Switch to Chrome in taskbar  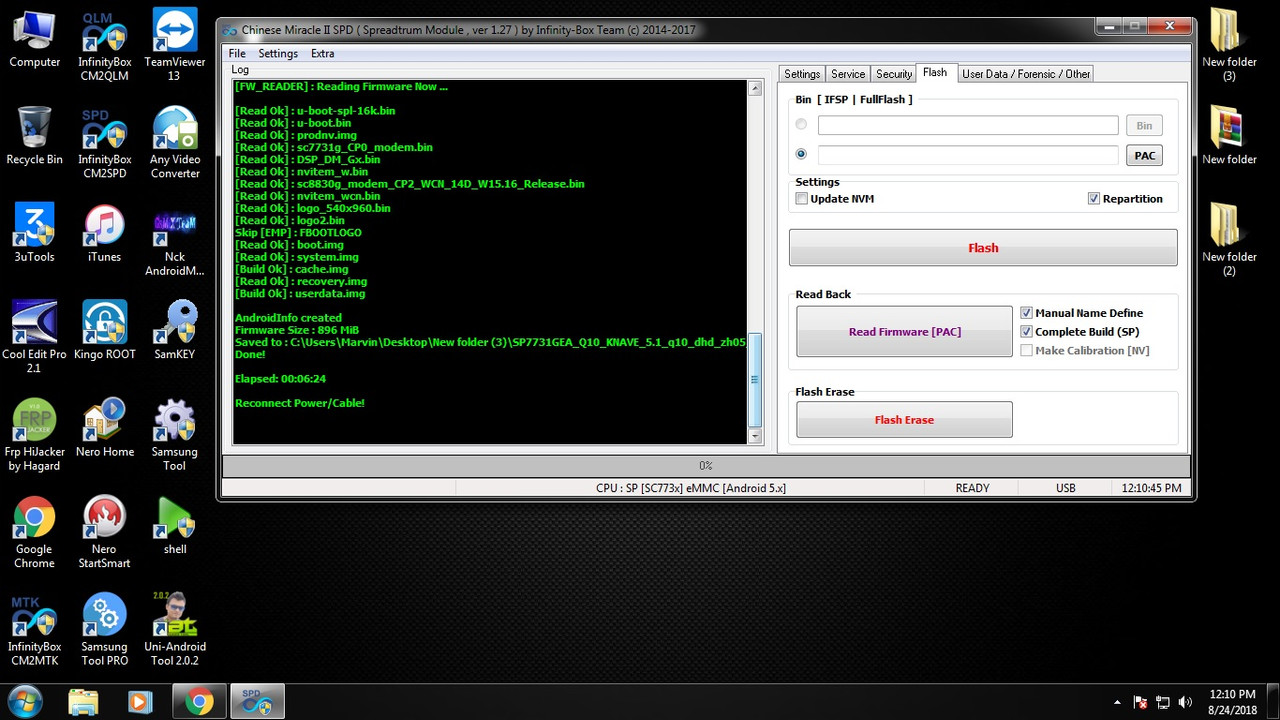199,702
